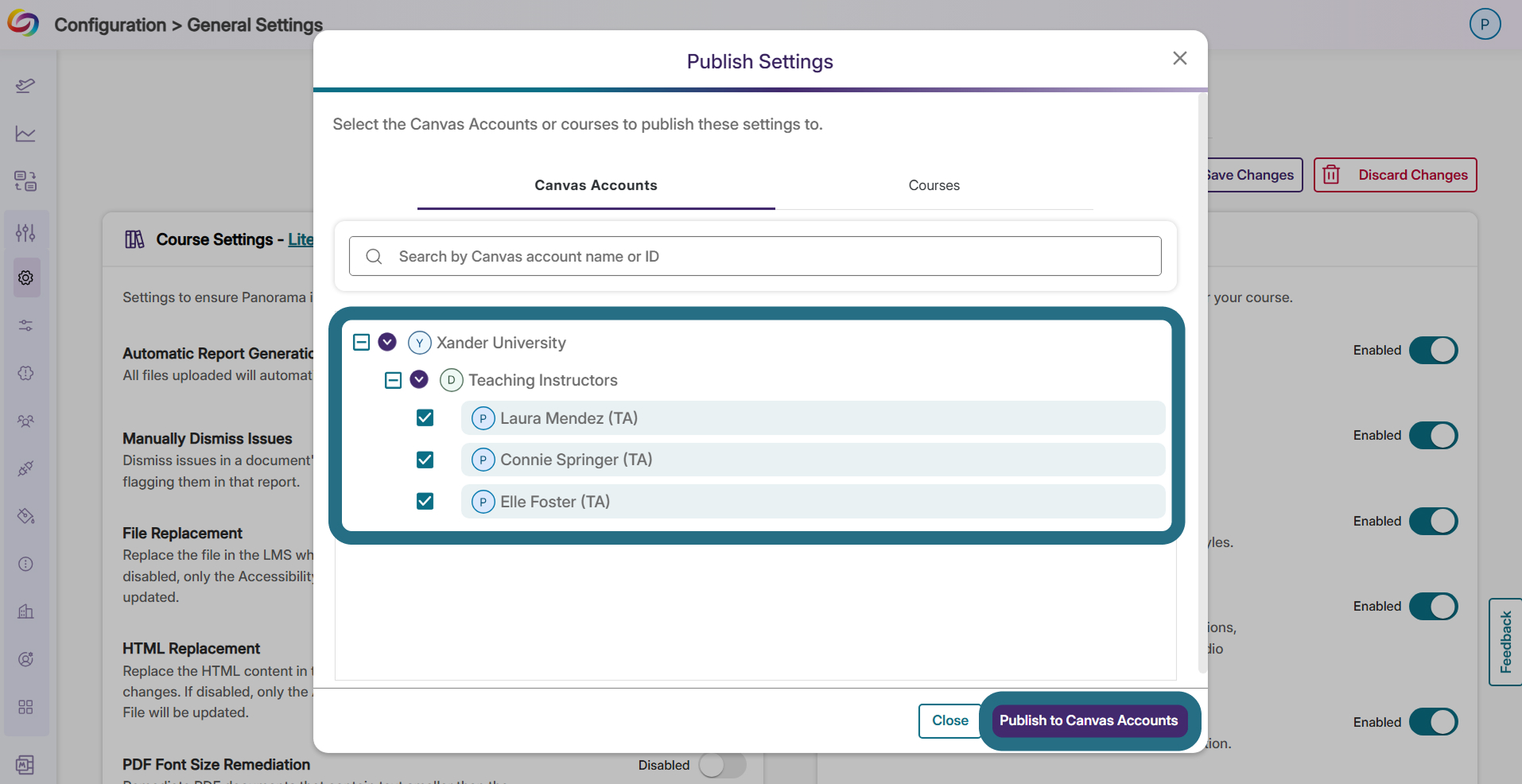Click the profile avatar P icon
Image resolution: width=1522 pixels, height=784 pixels.
[1485, 24]
